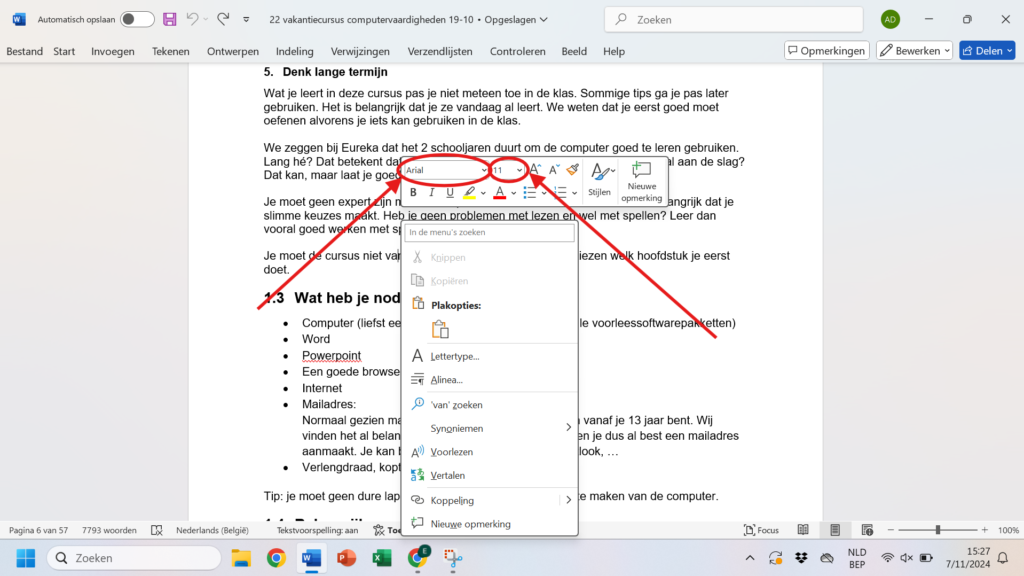The height and width of the screenshot is (576, 1024).
Task: Click the 'In de menu's zoeken' field
Action: (490, 232)
